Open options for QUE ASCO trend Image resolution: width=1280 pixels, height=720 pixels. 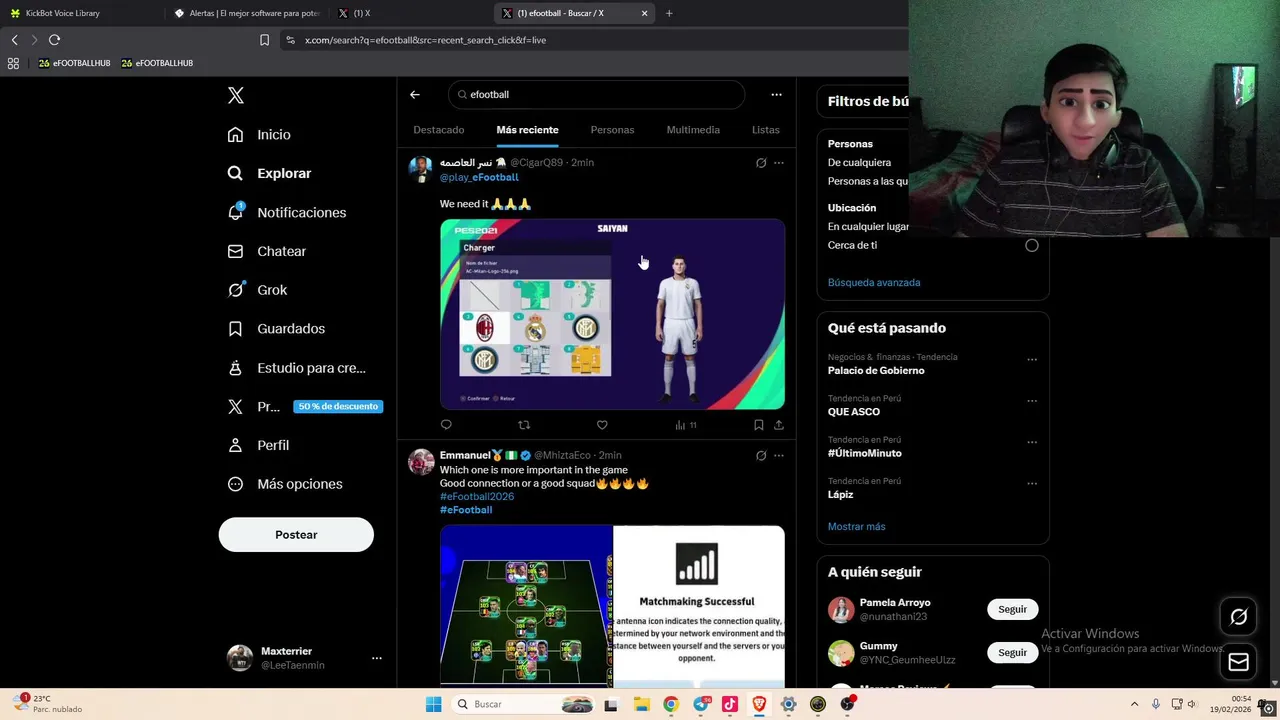coord(1032,401)
